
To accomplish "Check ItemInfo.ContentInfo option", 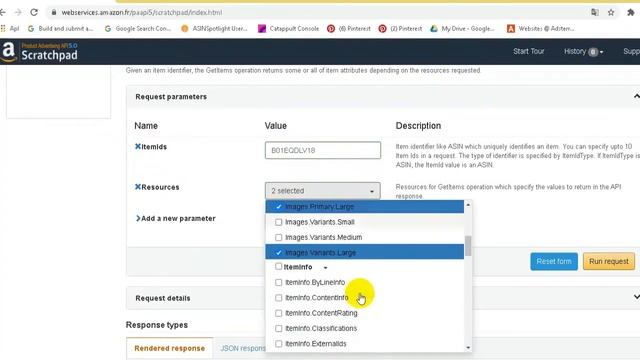I will tap(278, 298).
